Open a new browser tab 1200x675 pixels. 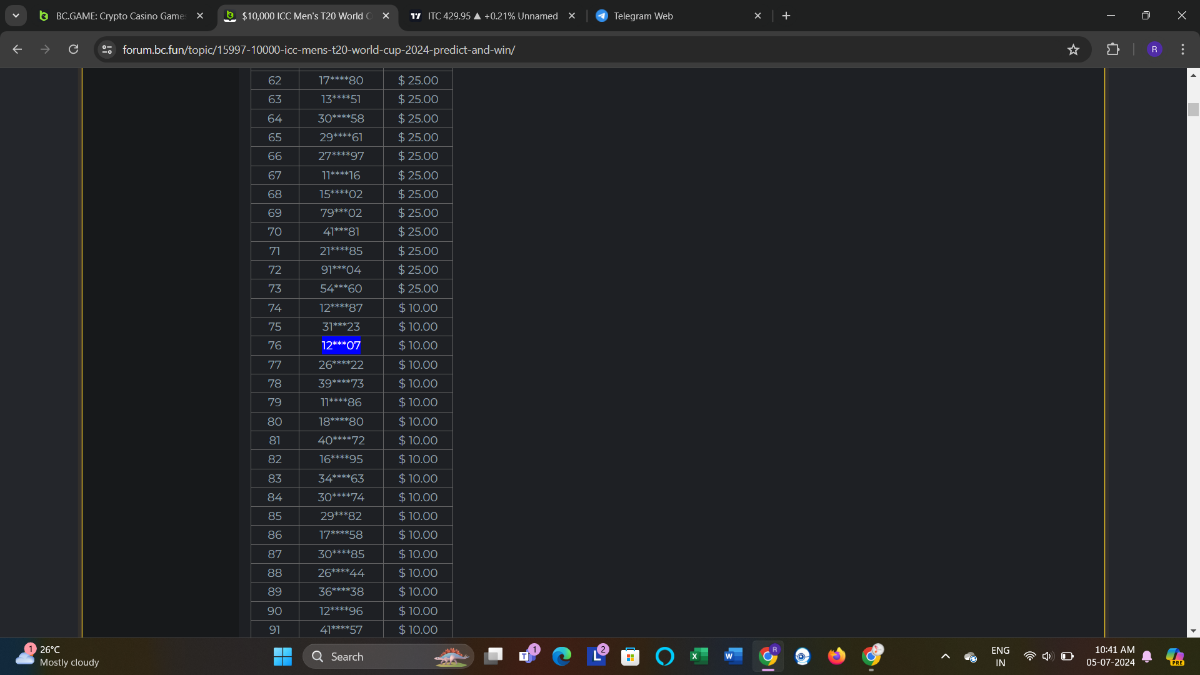click(786, 16)
